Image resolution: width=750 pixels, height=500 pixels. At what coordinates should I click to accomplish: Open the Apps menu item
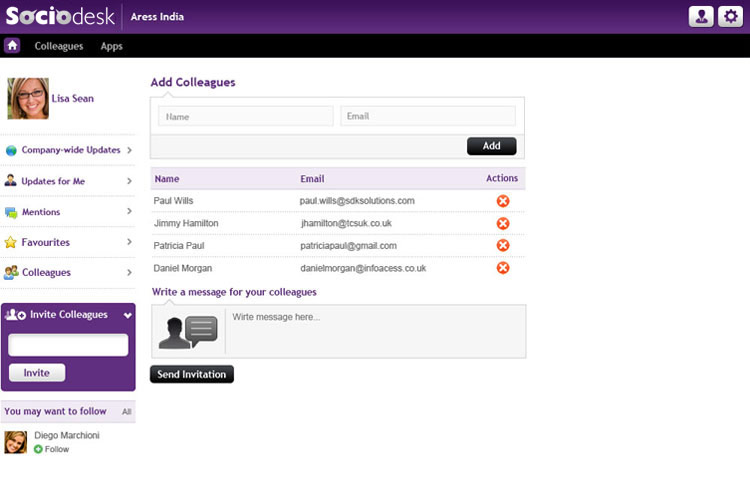111,46
